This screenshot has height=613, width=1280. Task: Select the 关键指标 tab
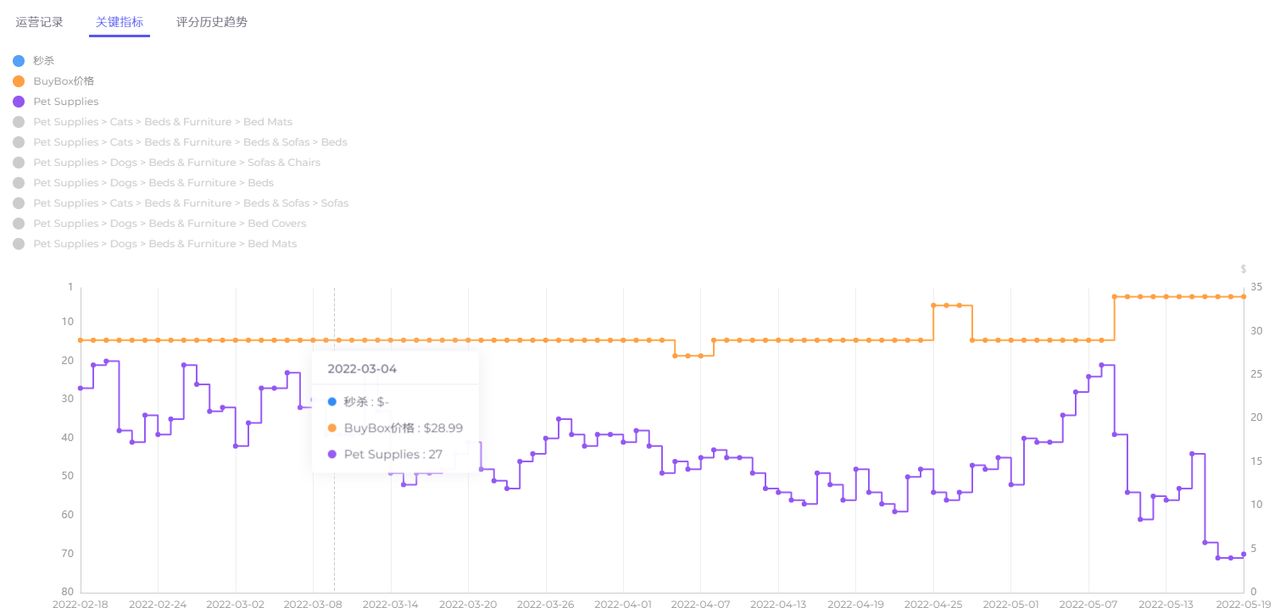coord(119,22)
